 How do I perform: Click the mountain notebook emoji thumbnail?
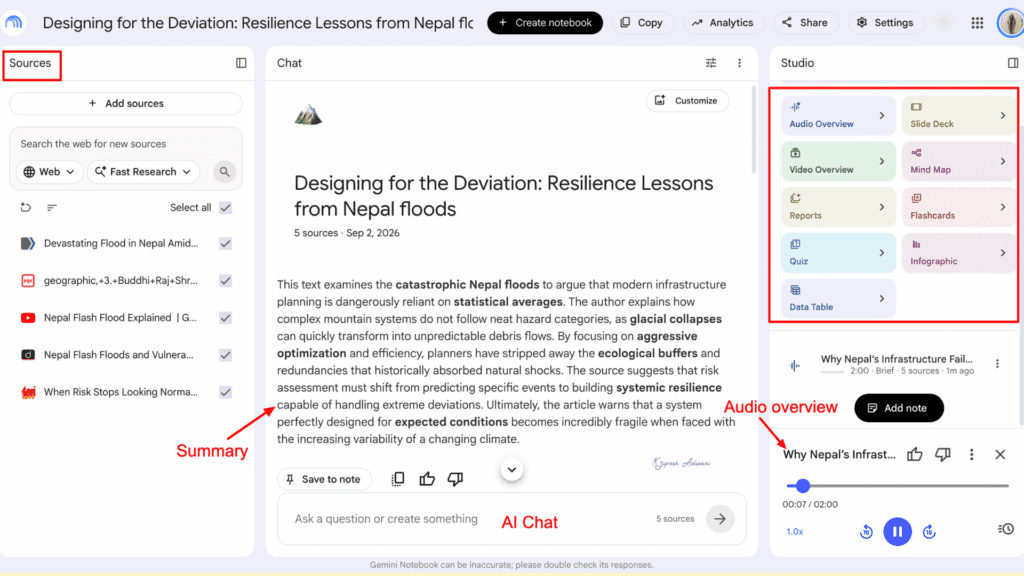pyautogui.click(x=308, y=115)
